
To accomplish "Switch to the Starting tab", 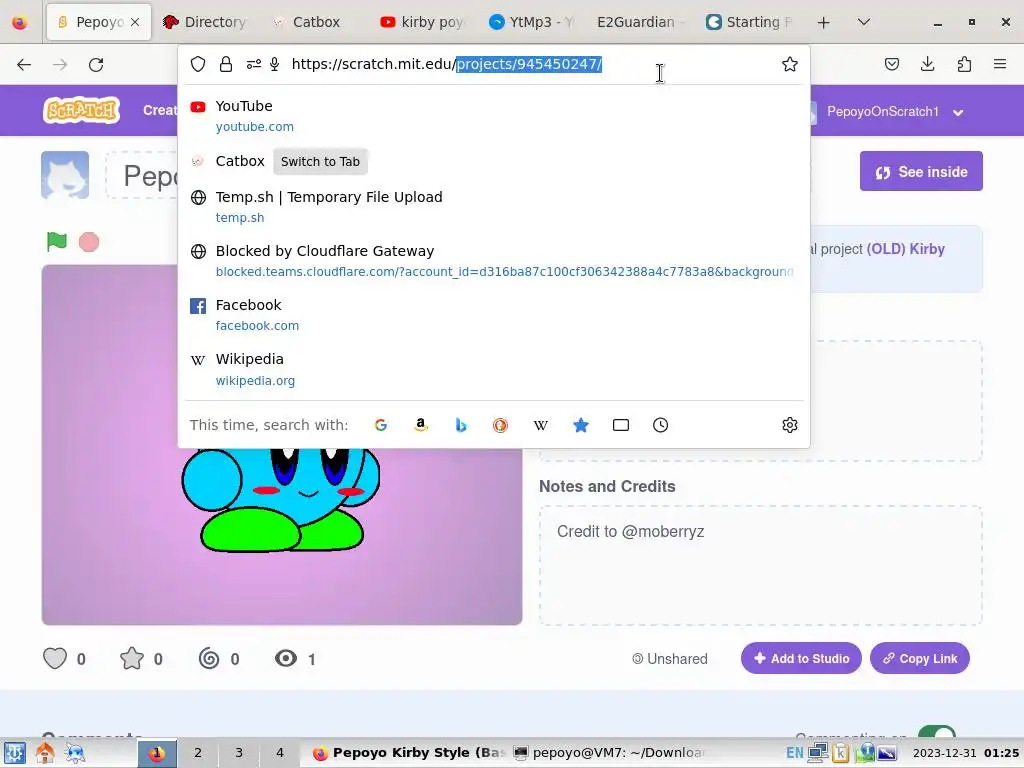I will coord(747,22).
